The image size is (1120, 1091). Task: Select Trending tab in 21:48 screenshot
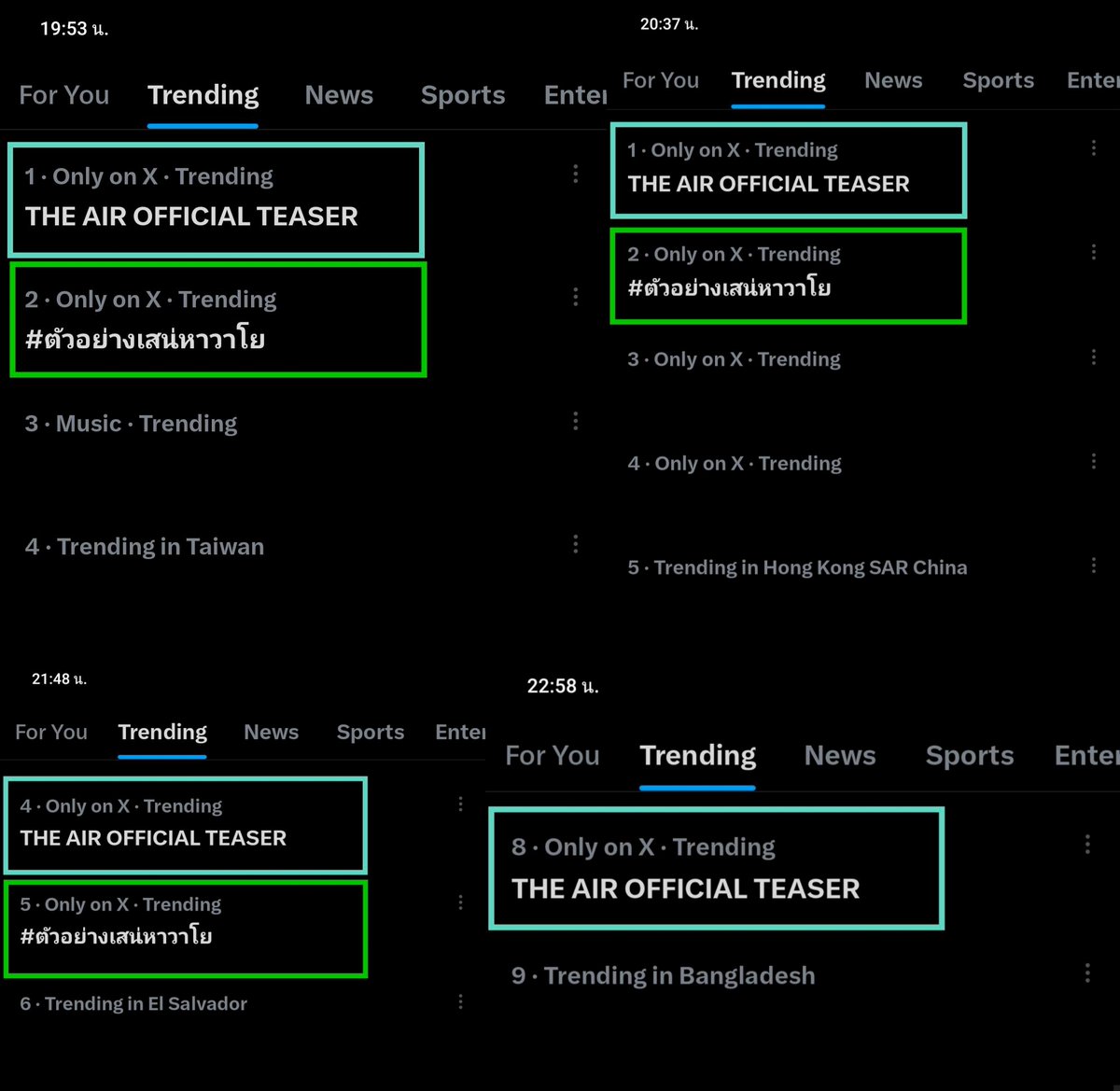click(162, 732)
